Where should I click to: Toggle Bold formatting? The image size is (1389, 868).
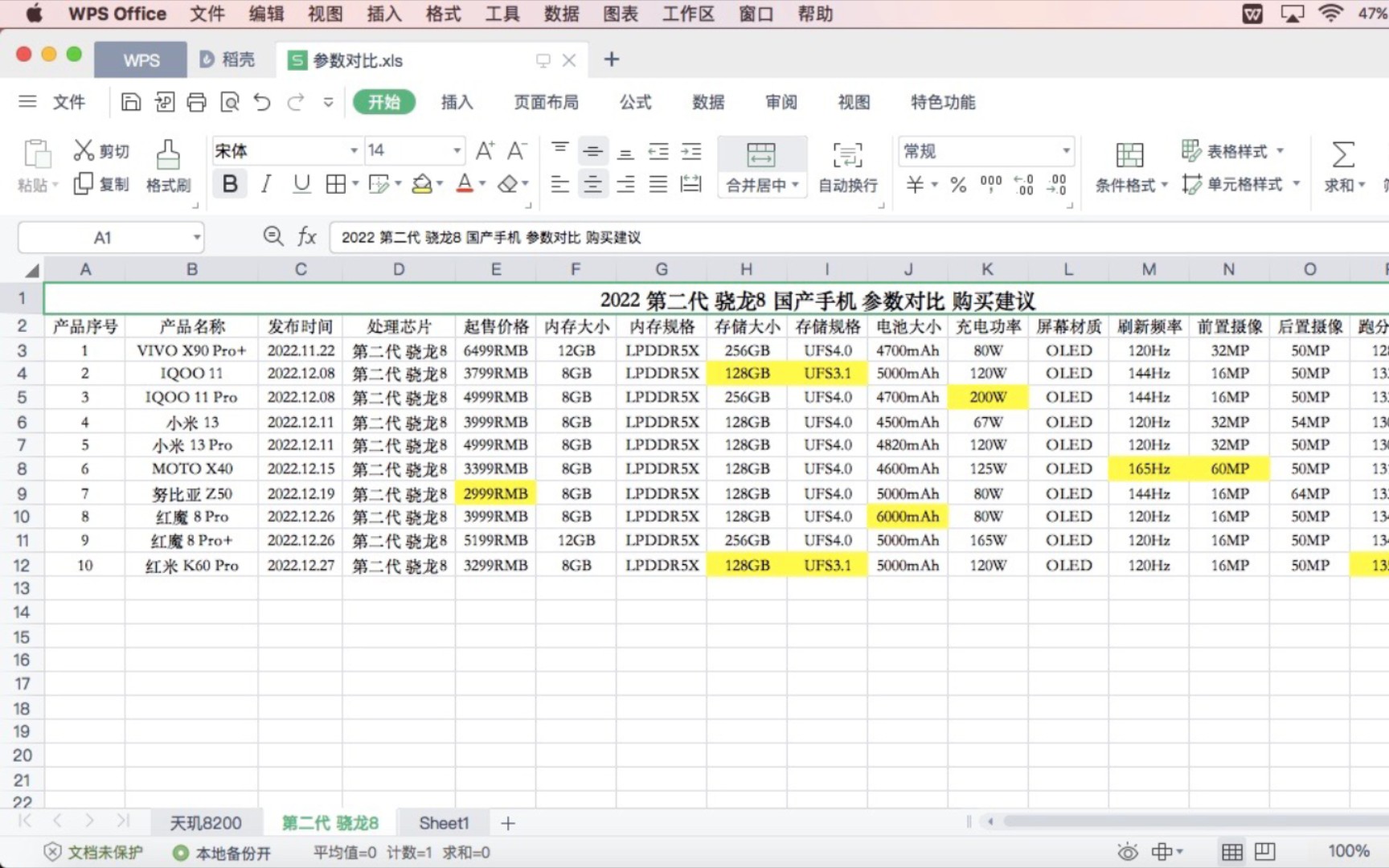(x=230, y=184)
